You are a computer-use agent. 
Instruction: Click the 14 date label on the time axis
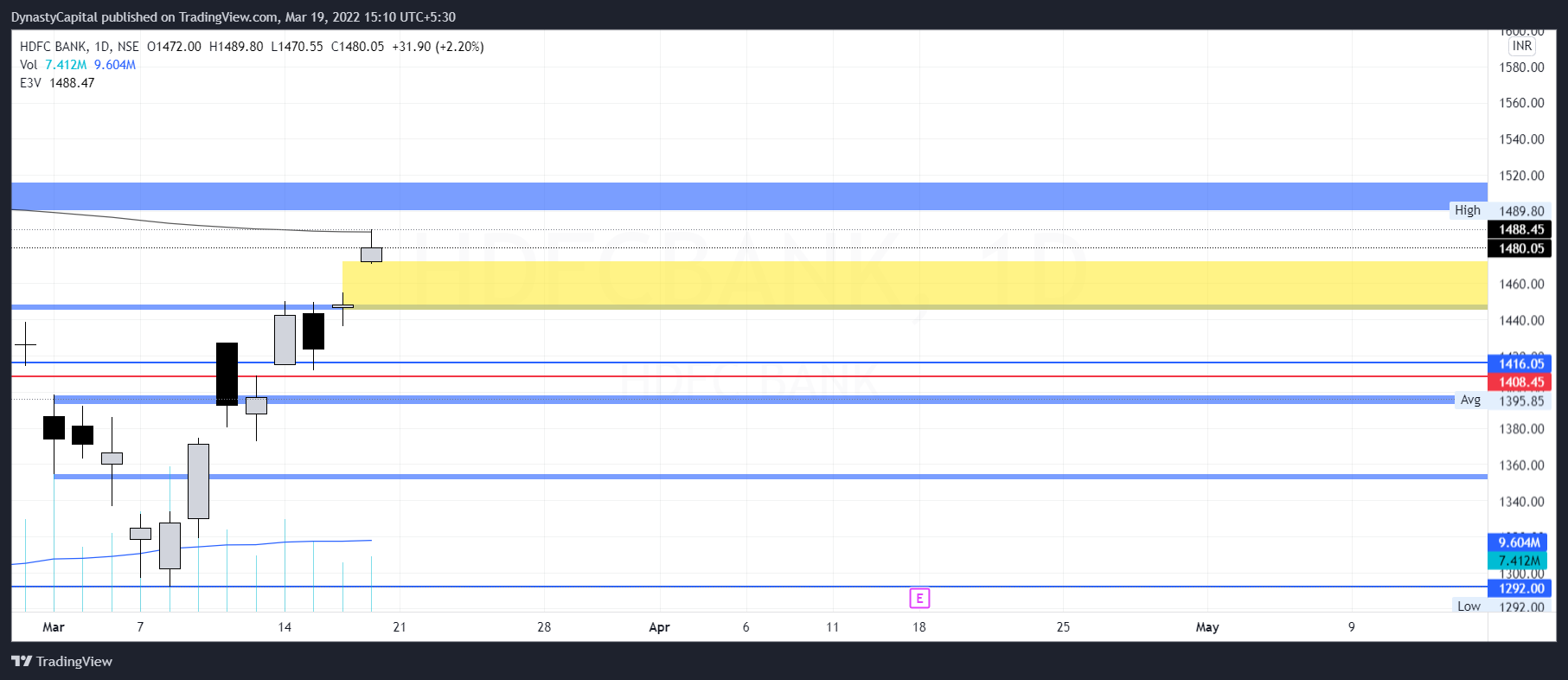(x=285, y=627)
